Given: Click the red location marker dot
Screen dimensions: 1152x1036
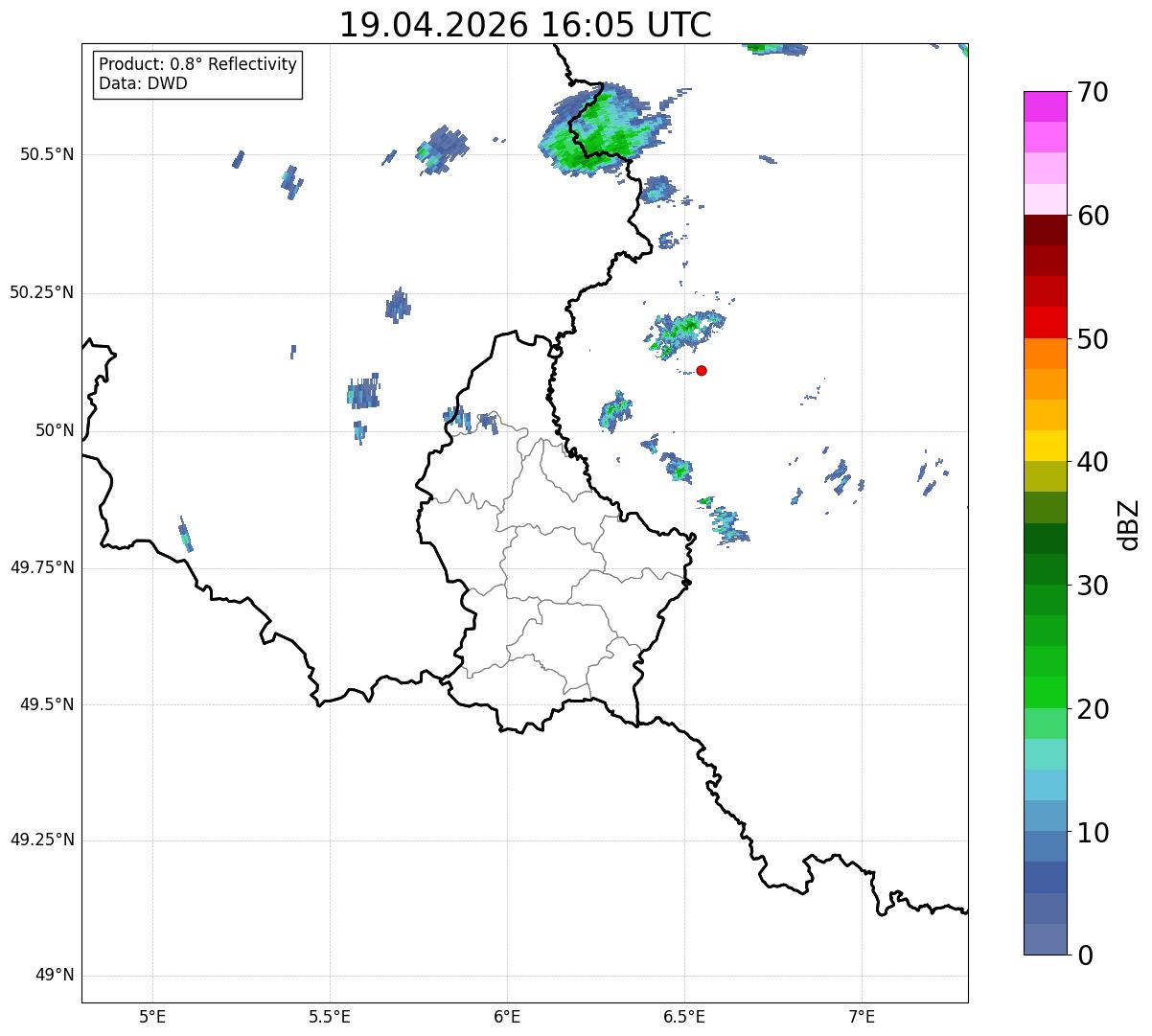Looking at the screenshot, I should click(702, 370).
